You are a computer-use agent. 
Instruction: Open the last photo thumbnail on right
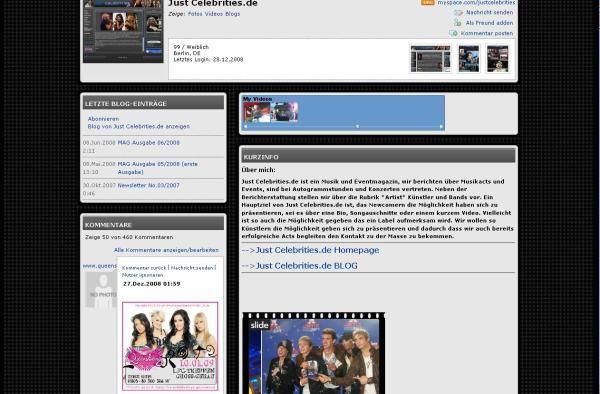497,59
